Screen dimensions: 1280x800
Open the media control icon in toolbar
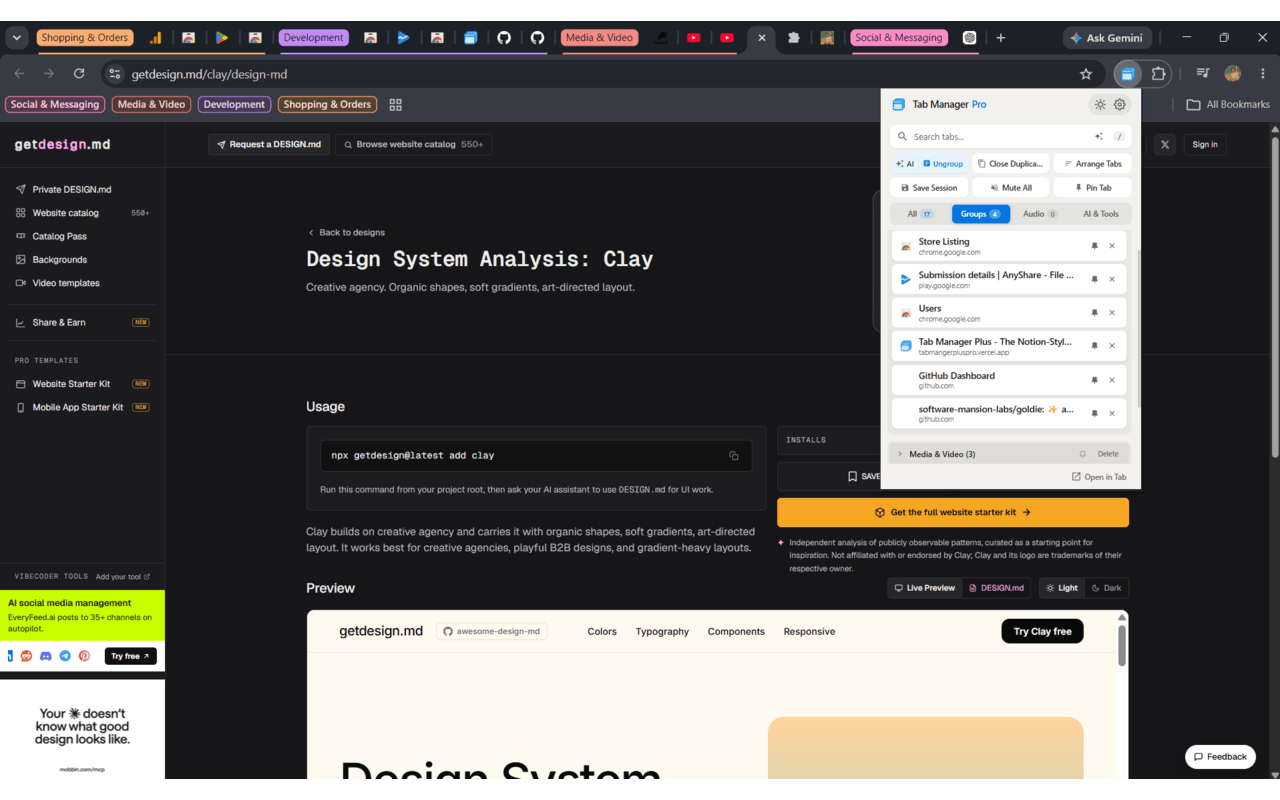(x=1203, y=74)
